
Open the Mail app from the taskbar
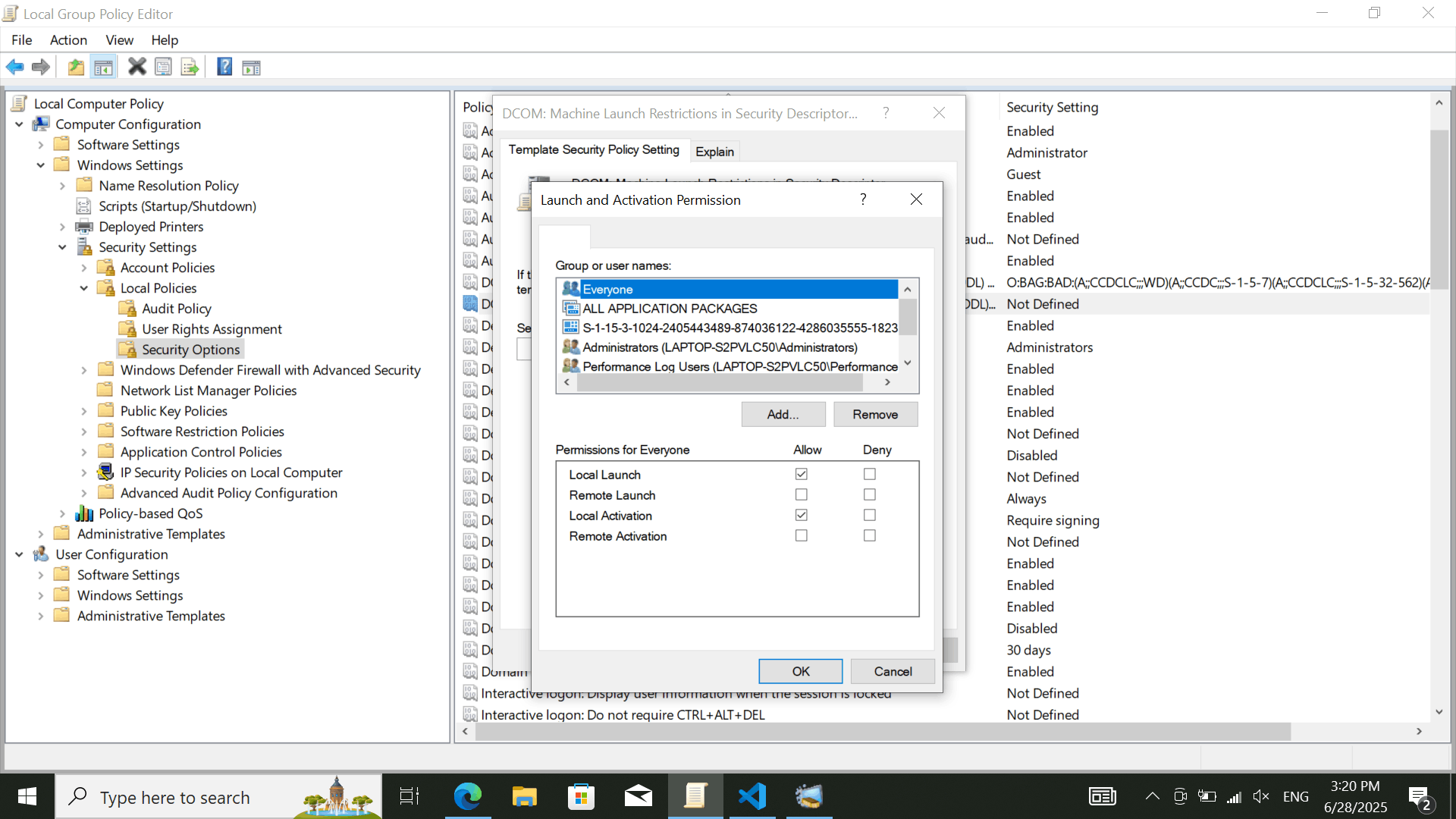click(x=639, y=797)
